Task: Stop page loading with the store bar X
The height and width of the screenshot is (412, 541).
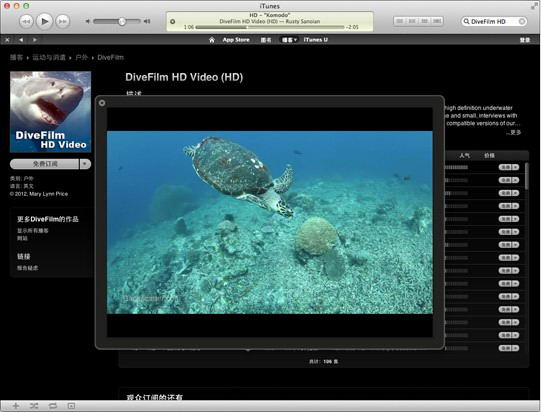Action: point(7,40)
